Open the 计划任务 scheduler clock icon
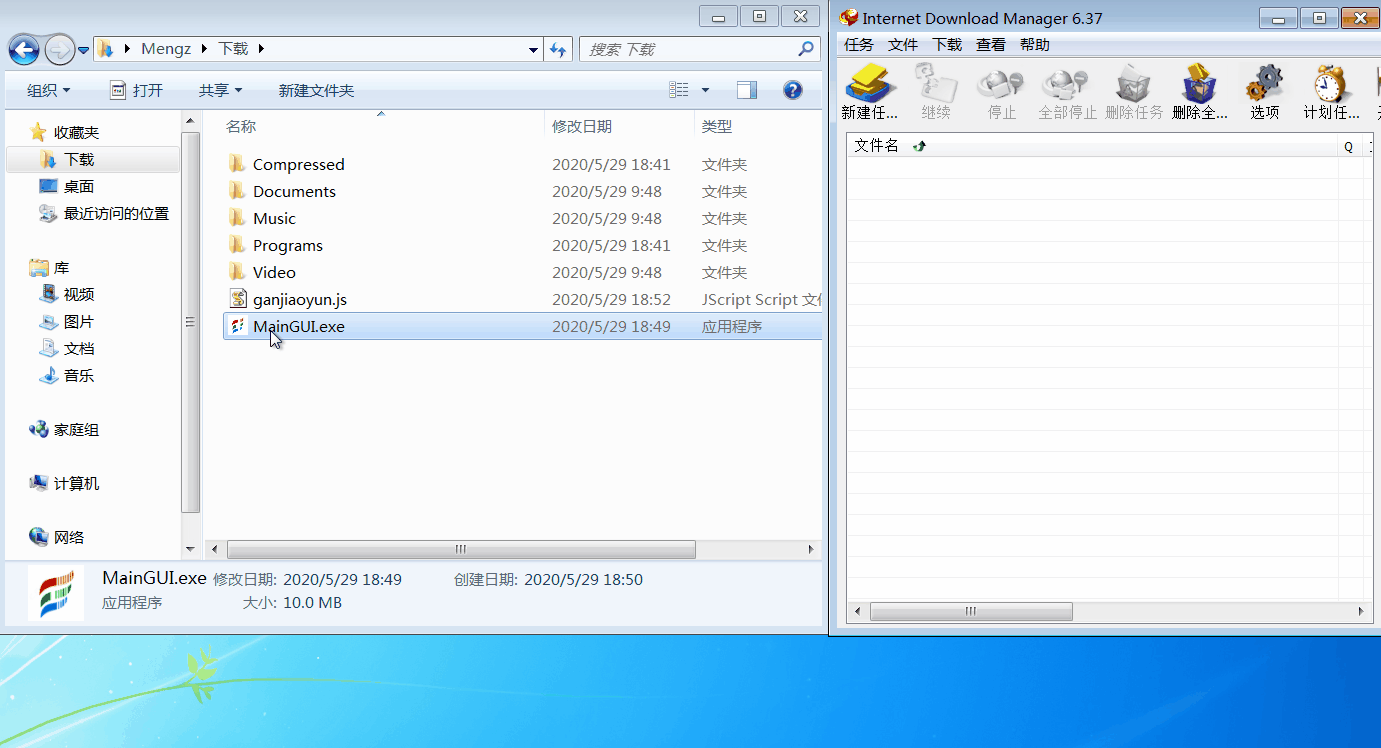The width and height of the screenshot is (1381, 748). tap(1331, 84)
